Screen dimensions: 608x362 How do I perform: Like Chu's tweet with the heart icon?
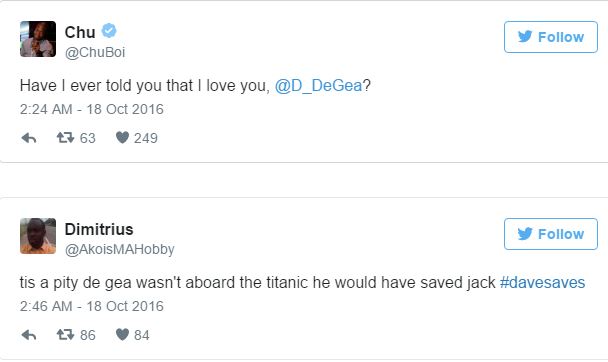click(123, 138)
